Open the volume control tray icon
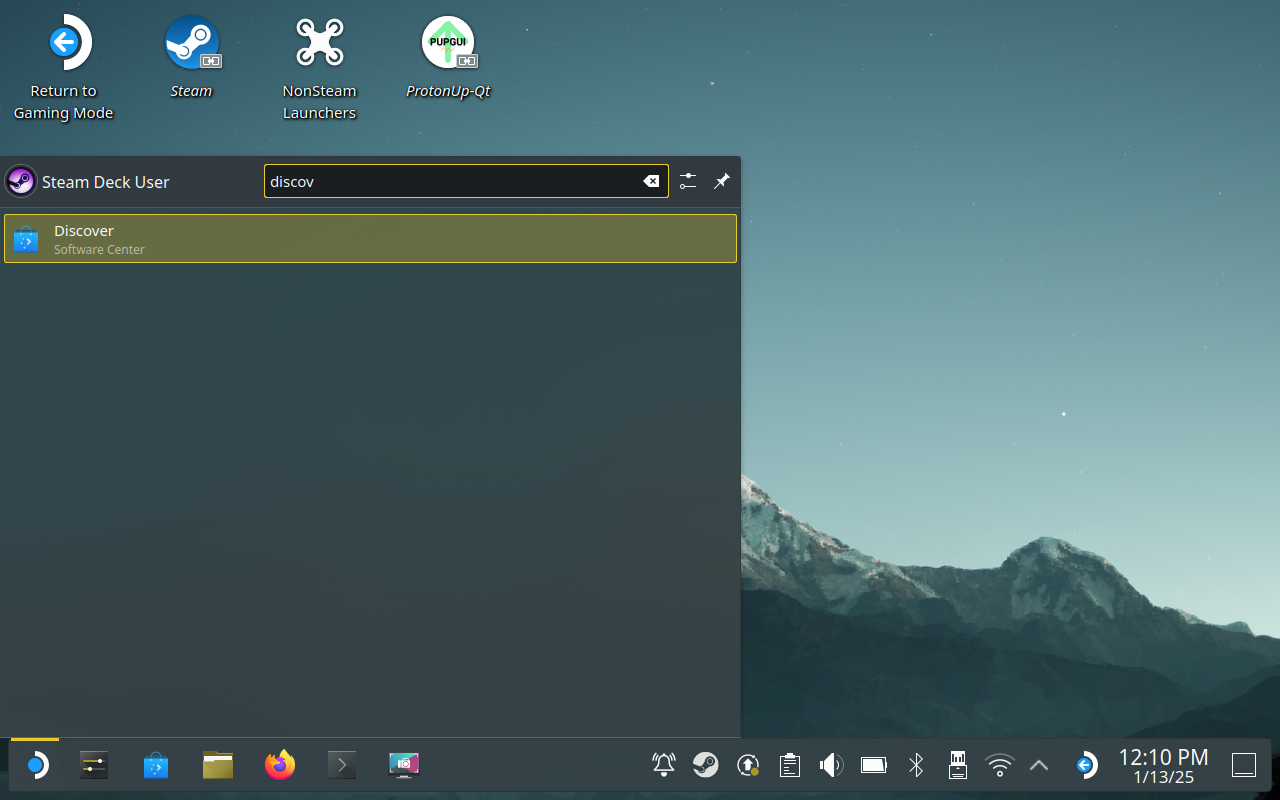This screenshot has width=1280, height=800. pyautogui.click(x=830, y=766)
